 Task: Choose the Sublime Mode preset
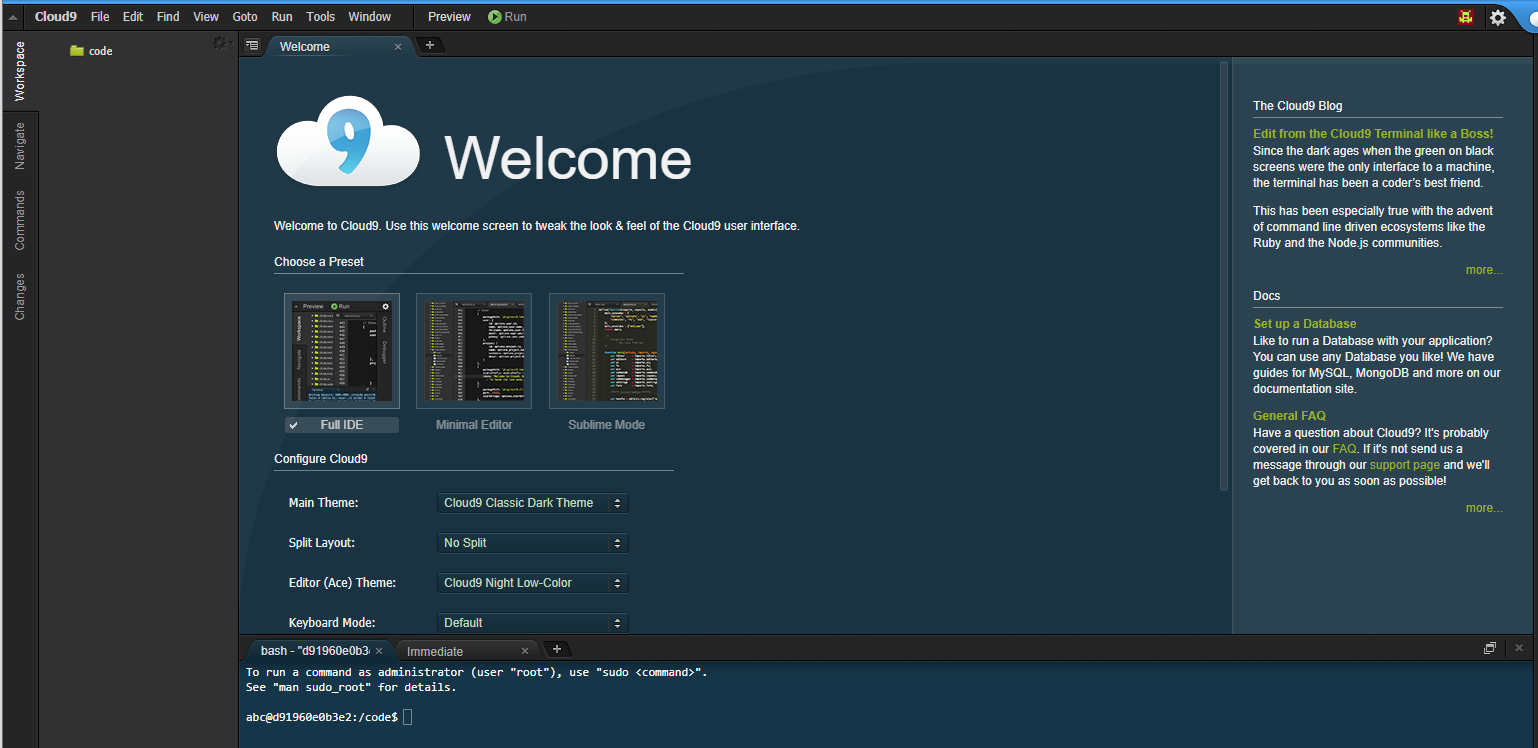(606, 351)
